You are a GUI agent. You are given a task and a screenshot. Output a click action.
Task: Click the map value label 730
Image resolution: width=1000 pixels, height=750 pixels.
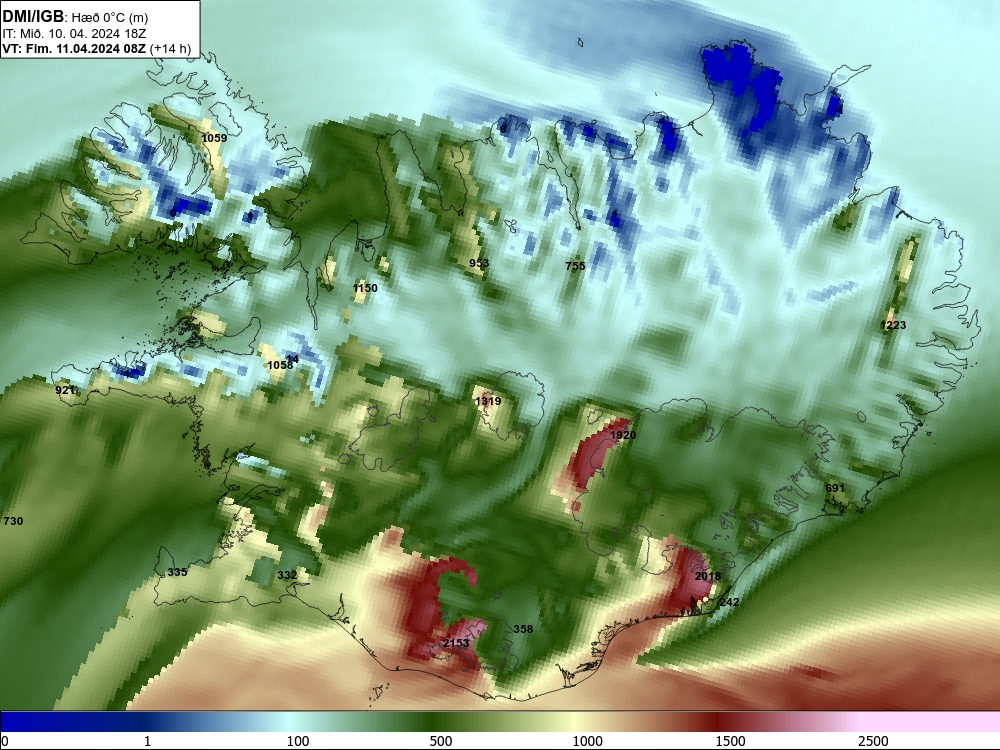pos(13,521)
